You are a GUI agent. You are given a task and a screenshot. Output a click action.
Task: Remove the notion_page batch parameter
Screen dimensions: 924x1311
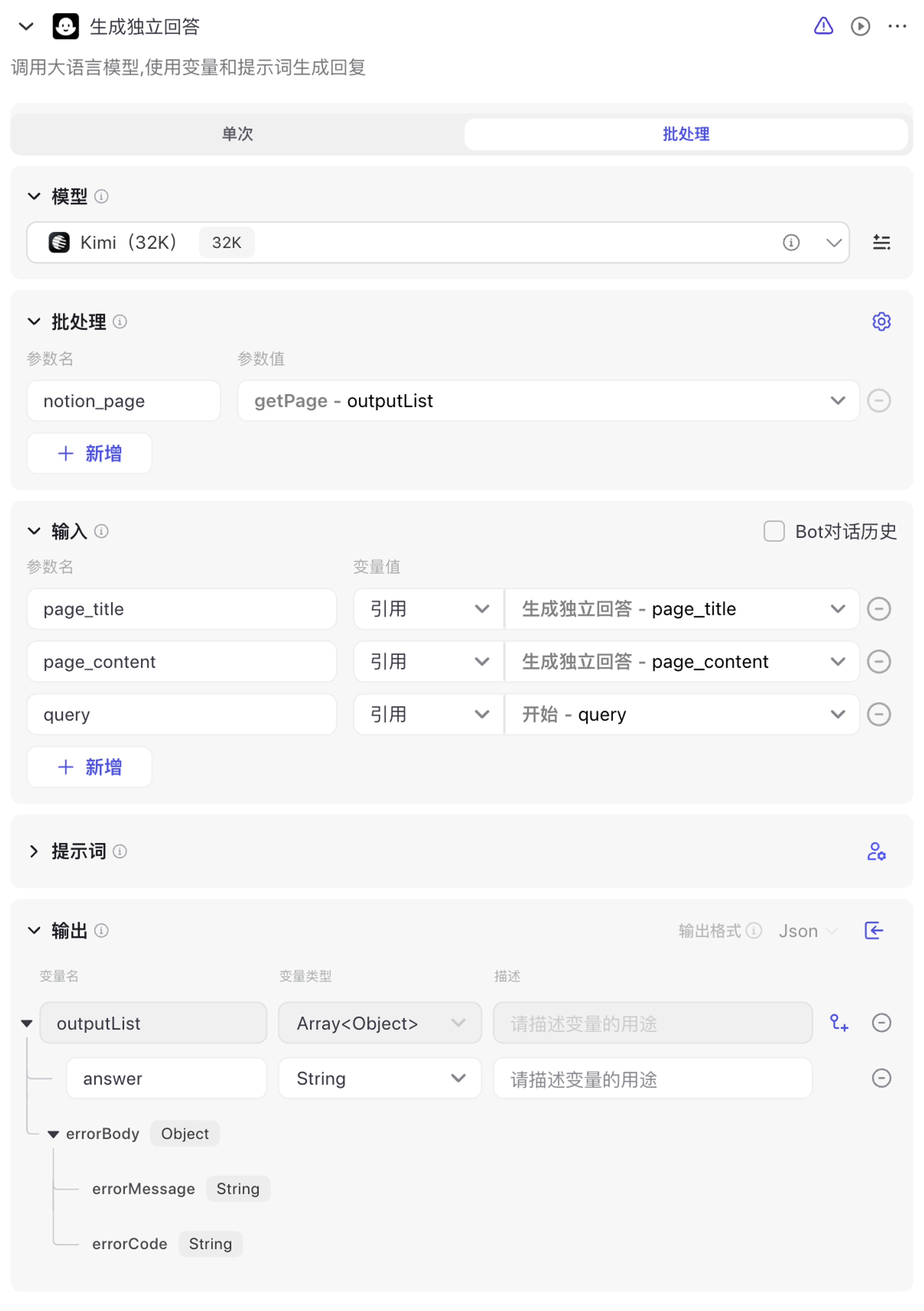coord(879,401)
